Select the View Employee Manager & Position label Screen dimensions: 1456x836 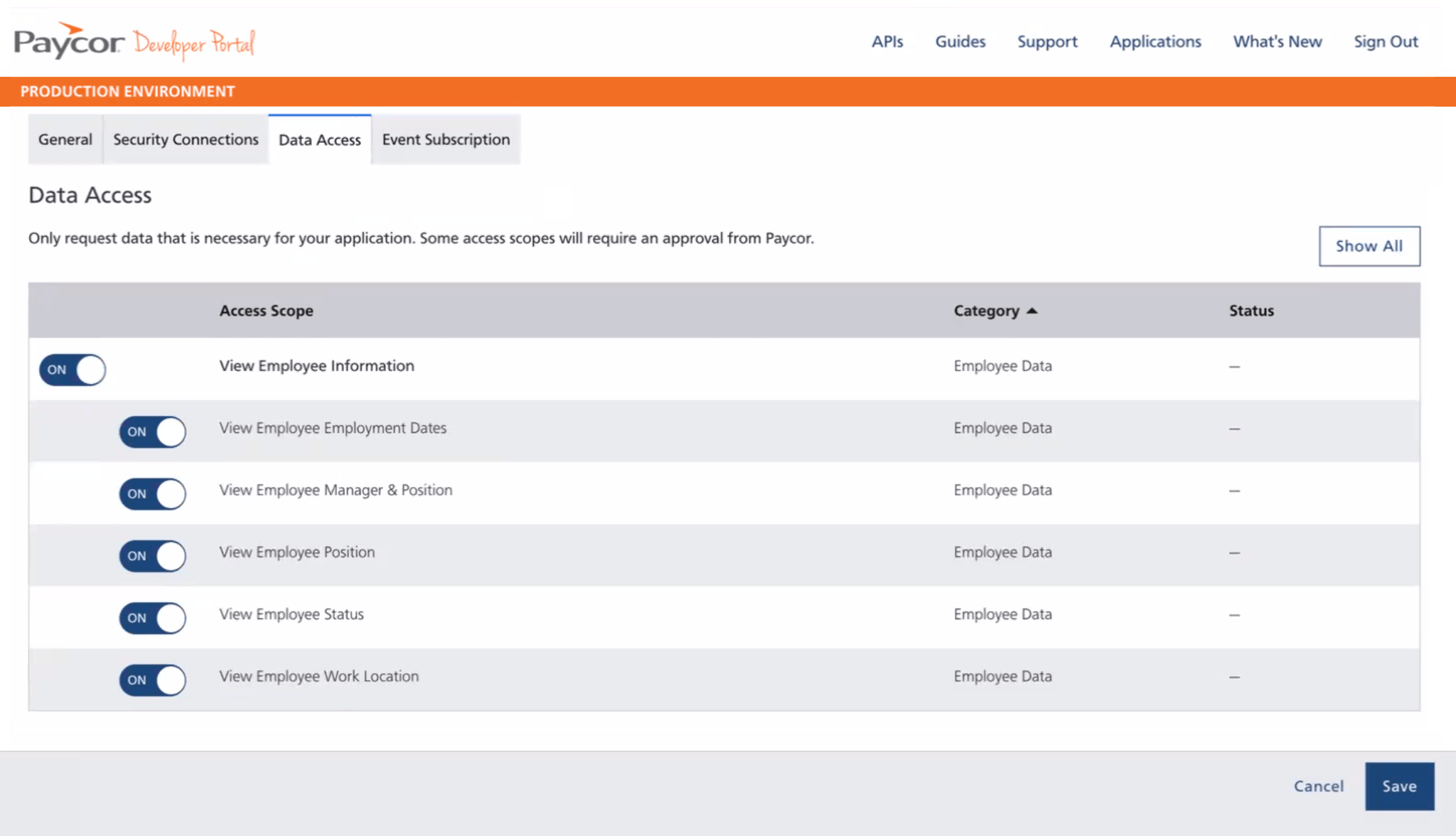(x=336, y=490)
